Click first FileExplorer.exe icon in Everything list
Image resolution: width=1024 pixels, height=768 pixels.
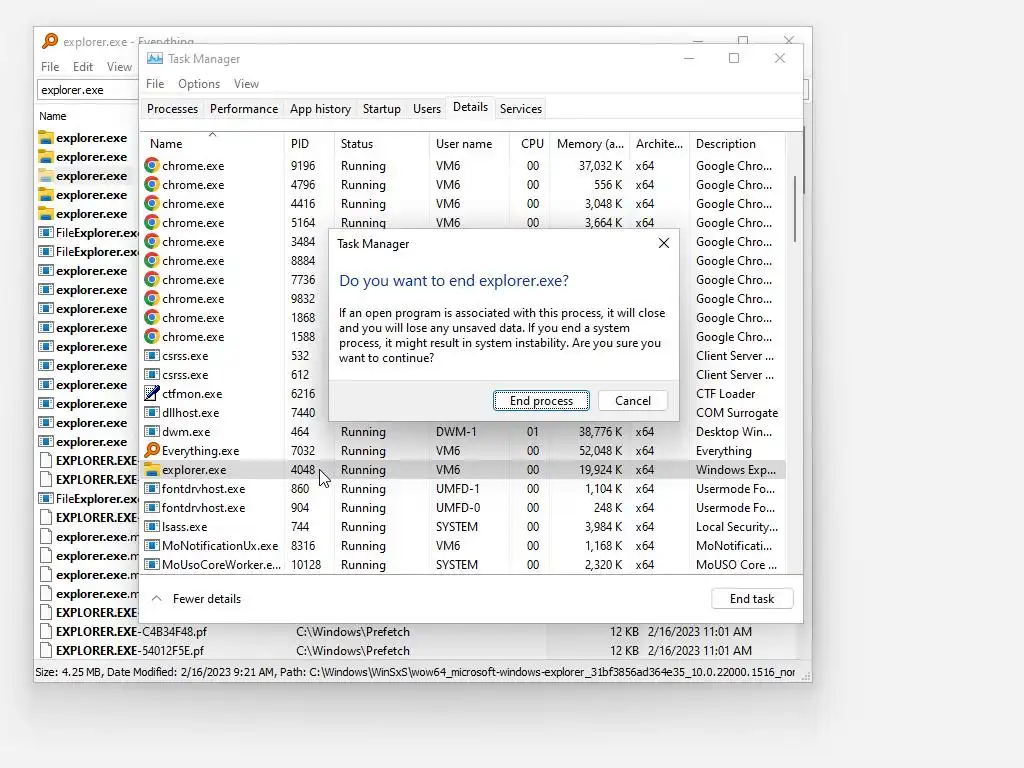pyautogui.click(x=46, y=232)
